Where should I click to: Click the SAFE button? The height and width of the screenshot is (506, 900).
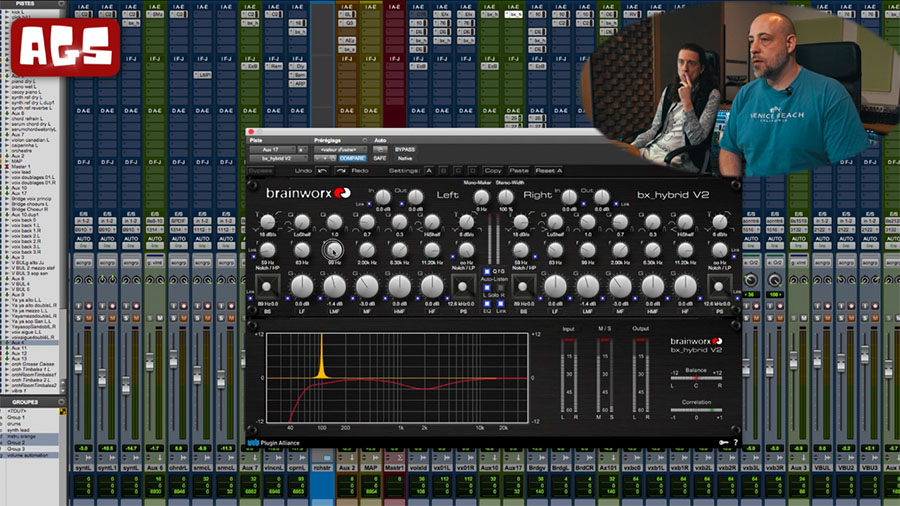[380, 158]
